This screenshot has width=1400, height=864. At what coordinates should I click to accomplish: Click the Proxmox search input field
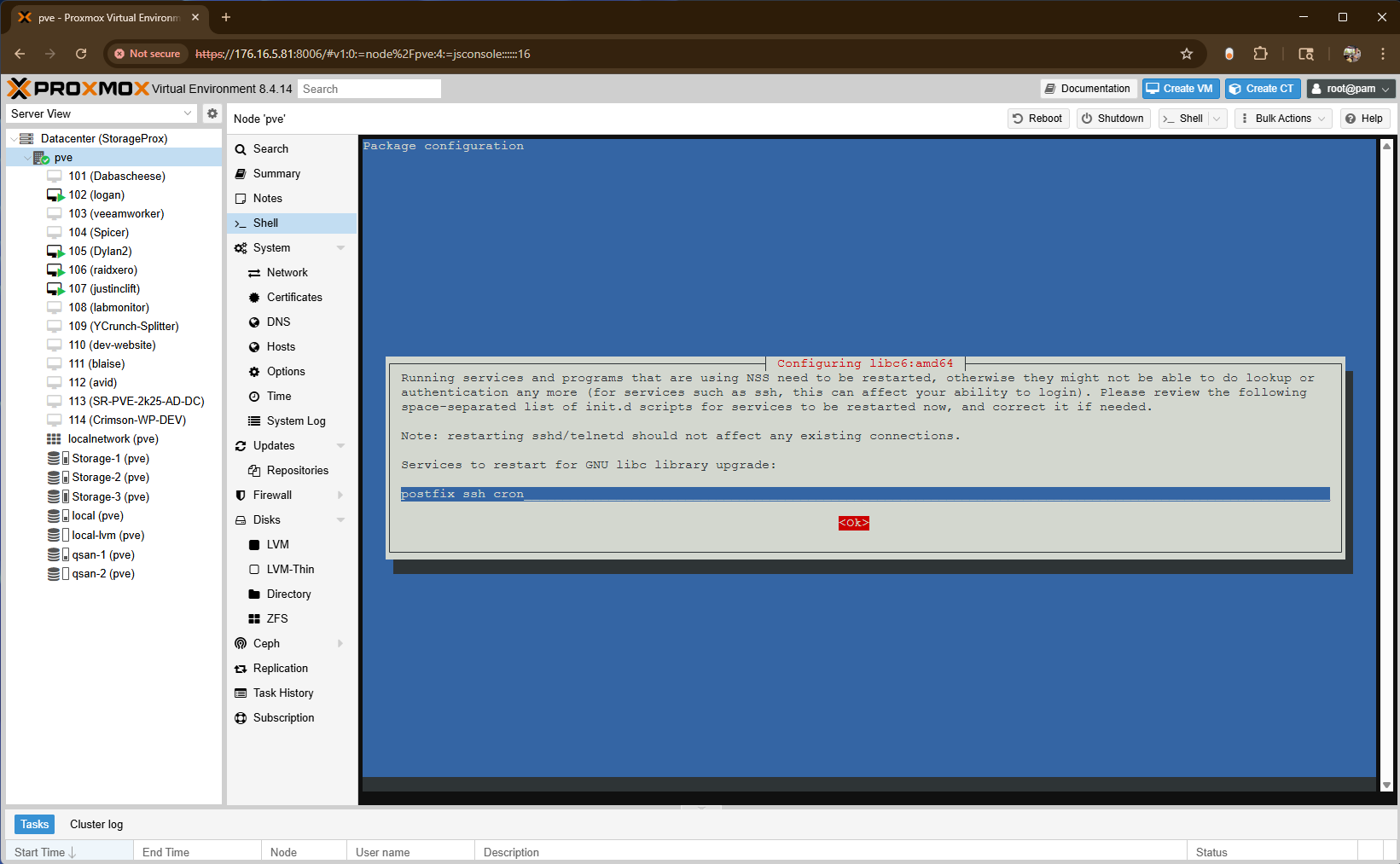click(x=369, y=89)
